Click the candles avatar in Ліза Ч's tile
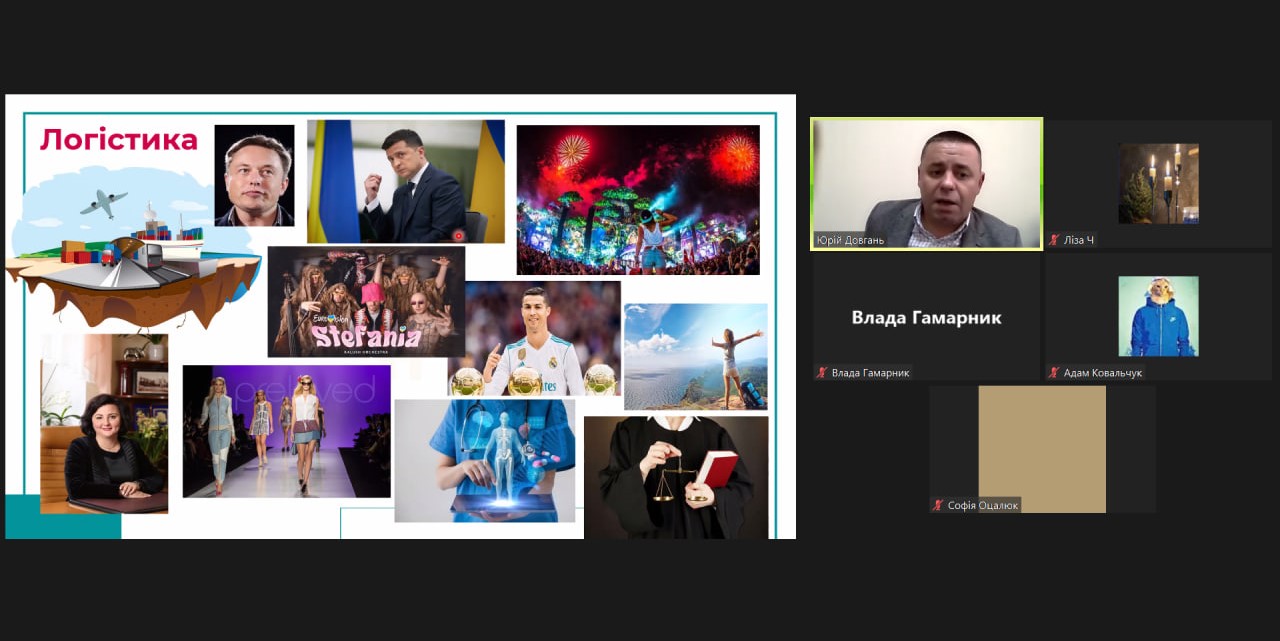 coord(1158,183)
